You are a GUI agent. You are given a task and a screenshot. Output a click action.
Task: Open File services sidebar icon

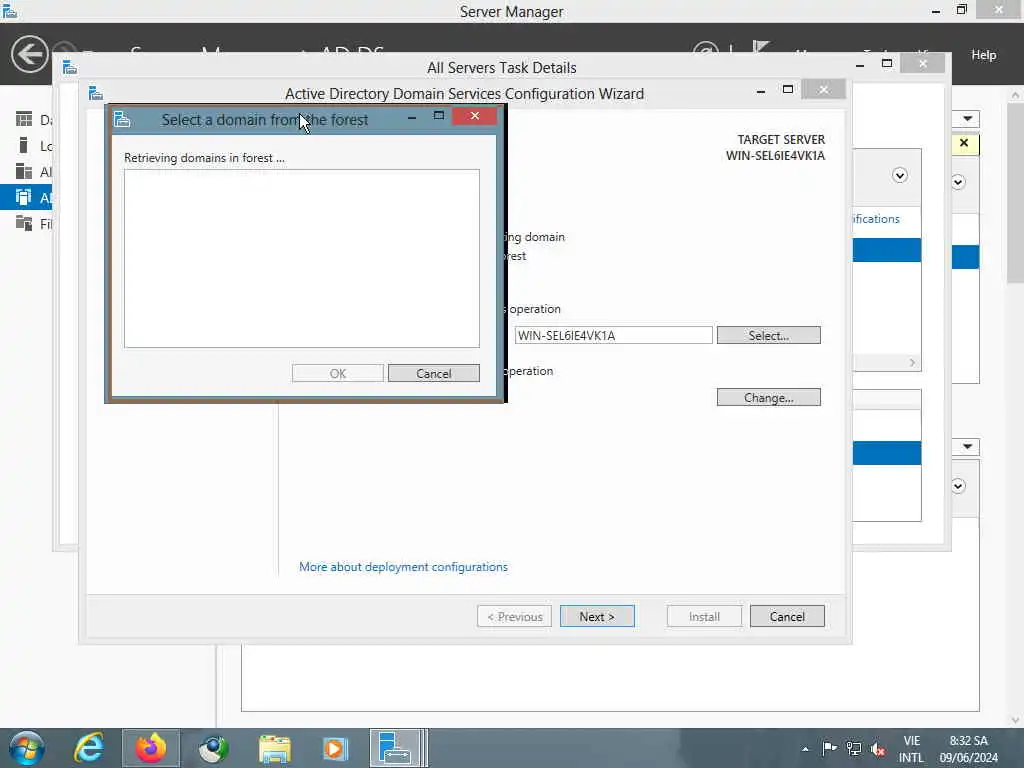pos(24,223)
